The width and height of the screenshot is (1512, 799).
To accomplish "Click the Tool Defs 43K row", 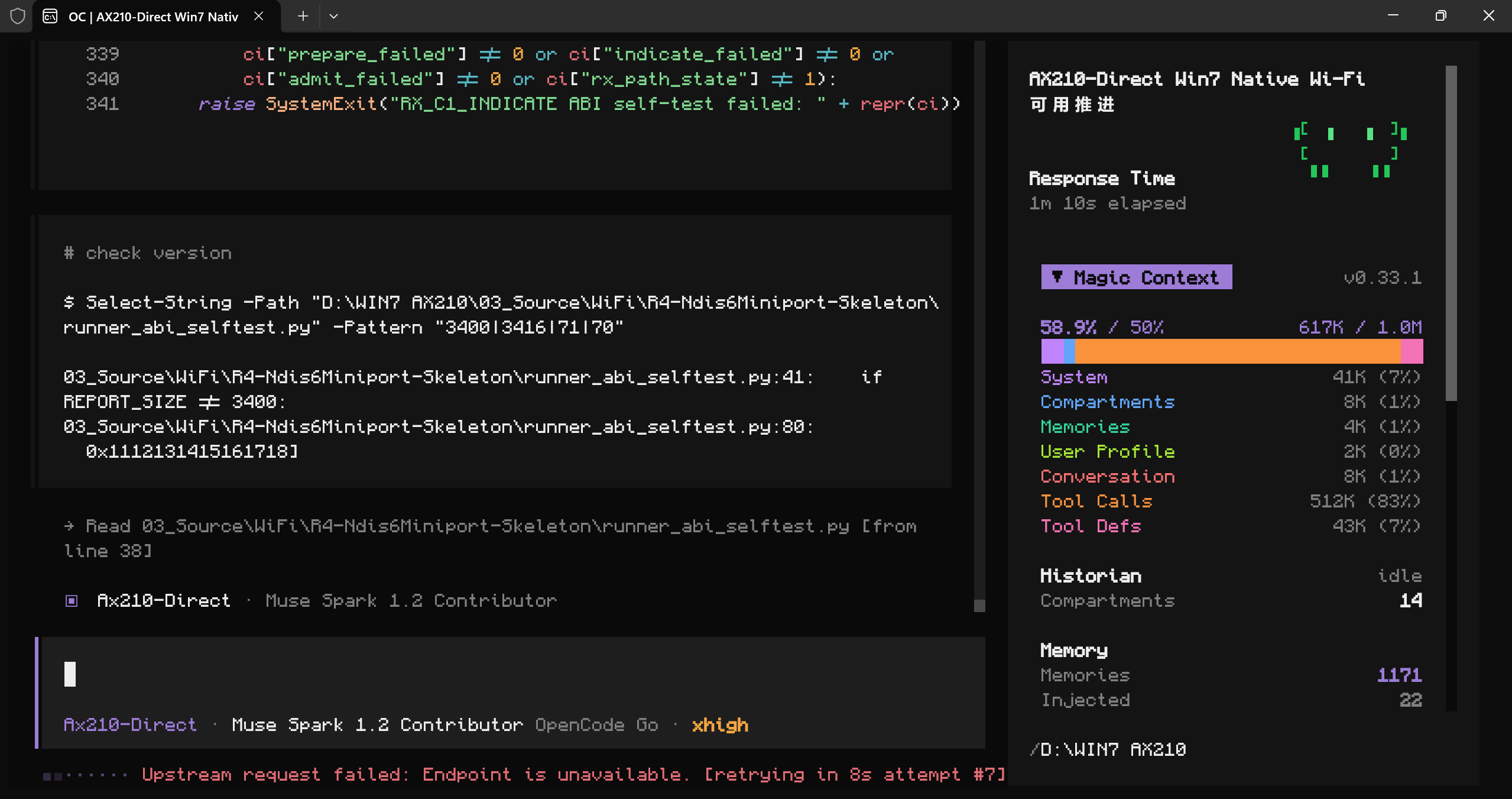I will tap(1231, 526).
